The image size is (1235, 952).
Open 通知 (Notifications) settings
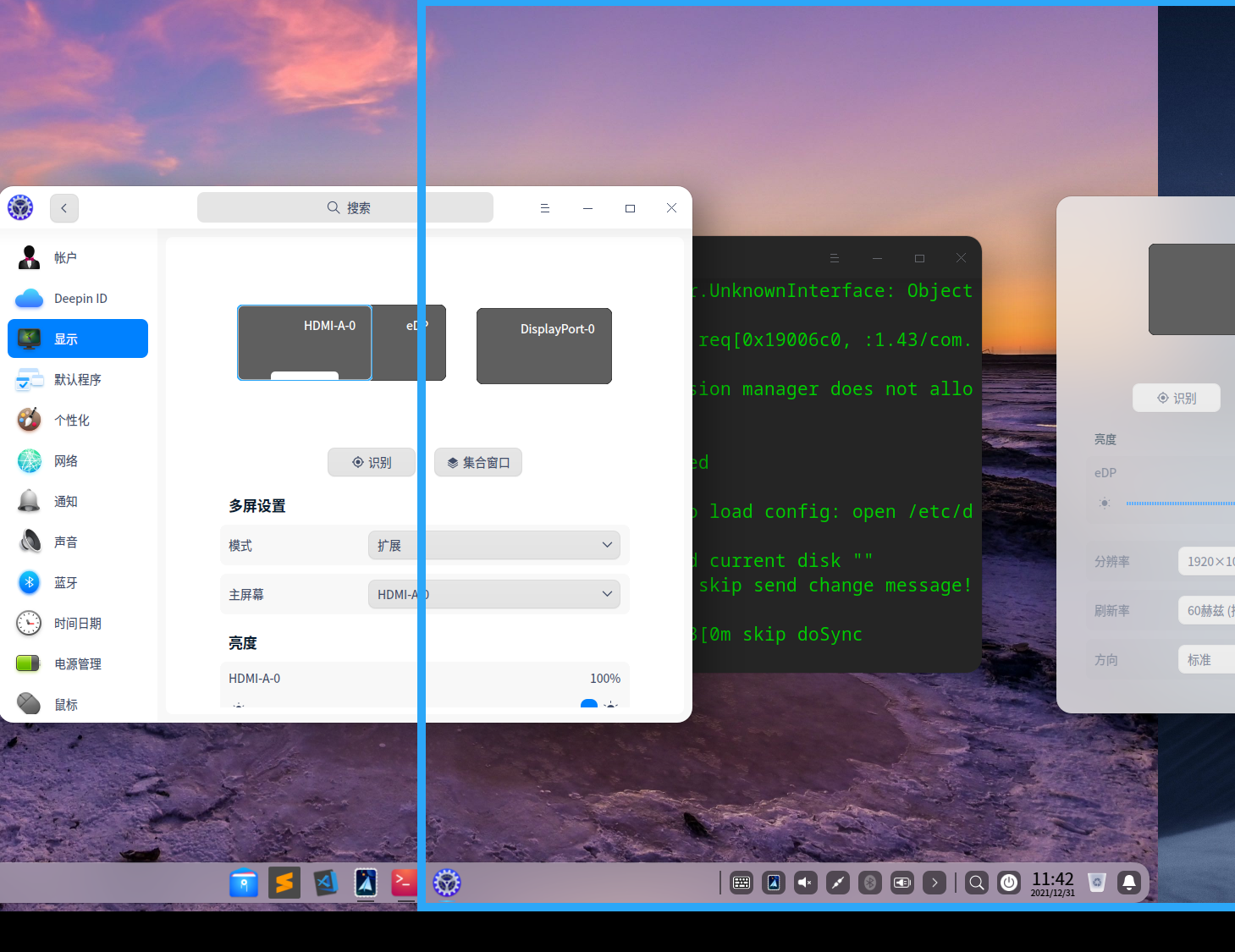(78, 502)
